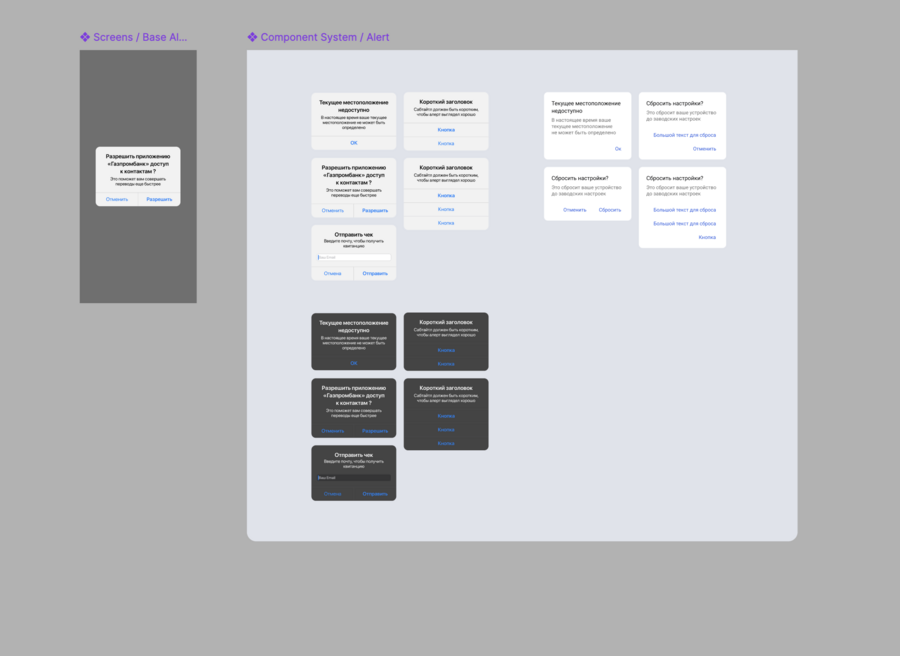Select Отправить чек title in the light alert

[x=354, y=235]
